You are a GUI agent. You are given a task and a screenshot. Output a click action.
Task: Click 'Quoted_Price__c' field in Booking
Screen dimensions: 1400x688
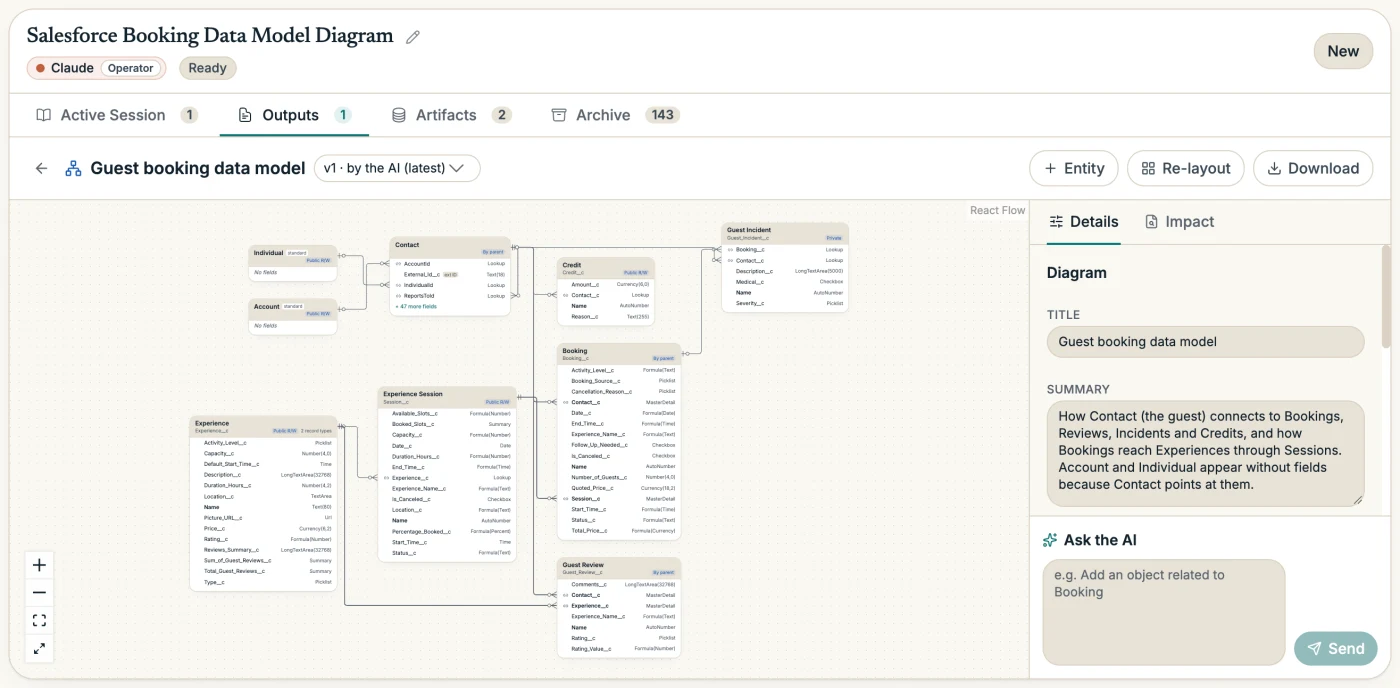coord(619,487)
